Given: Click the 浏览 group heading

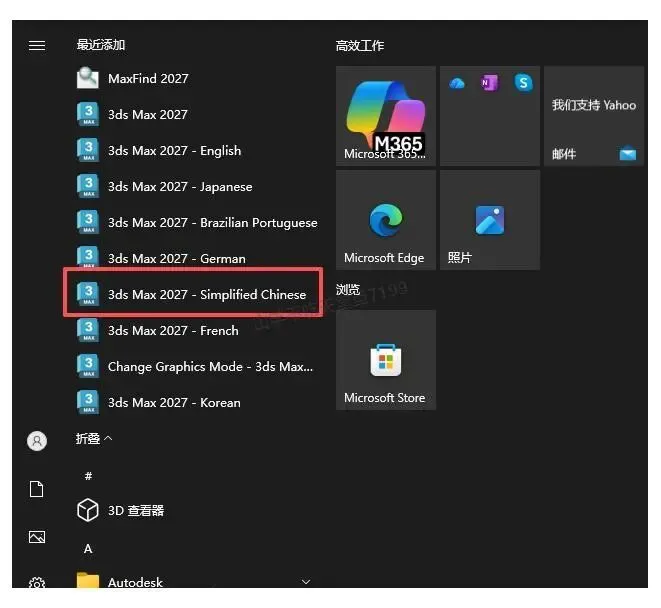Looking at the screenshot, I should pos(348,290).
